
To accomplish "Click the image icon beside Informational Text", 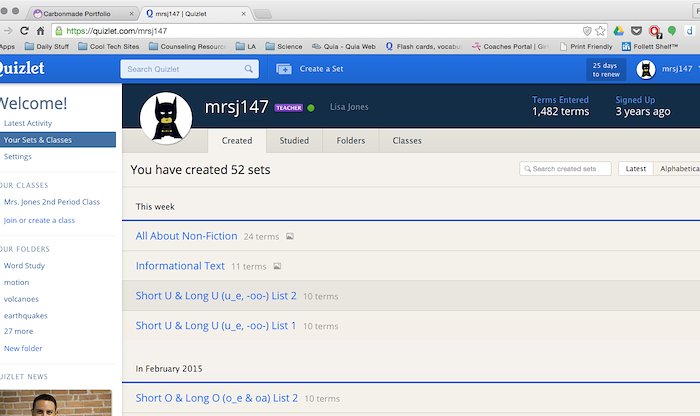I will [277, 266].
